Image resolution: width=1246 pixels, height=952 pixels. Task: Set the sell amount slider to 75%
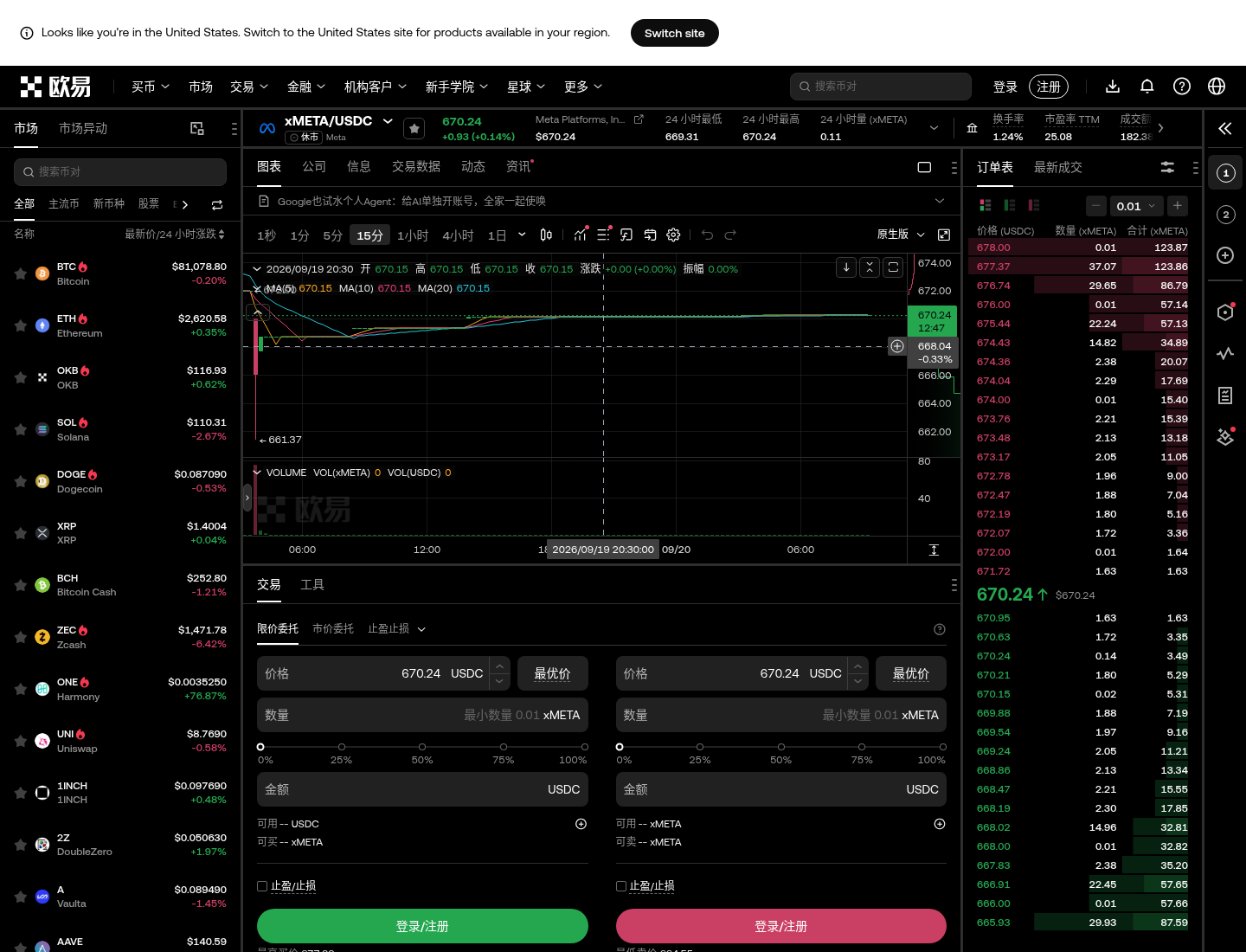tap(862, 747)
